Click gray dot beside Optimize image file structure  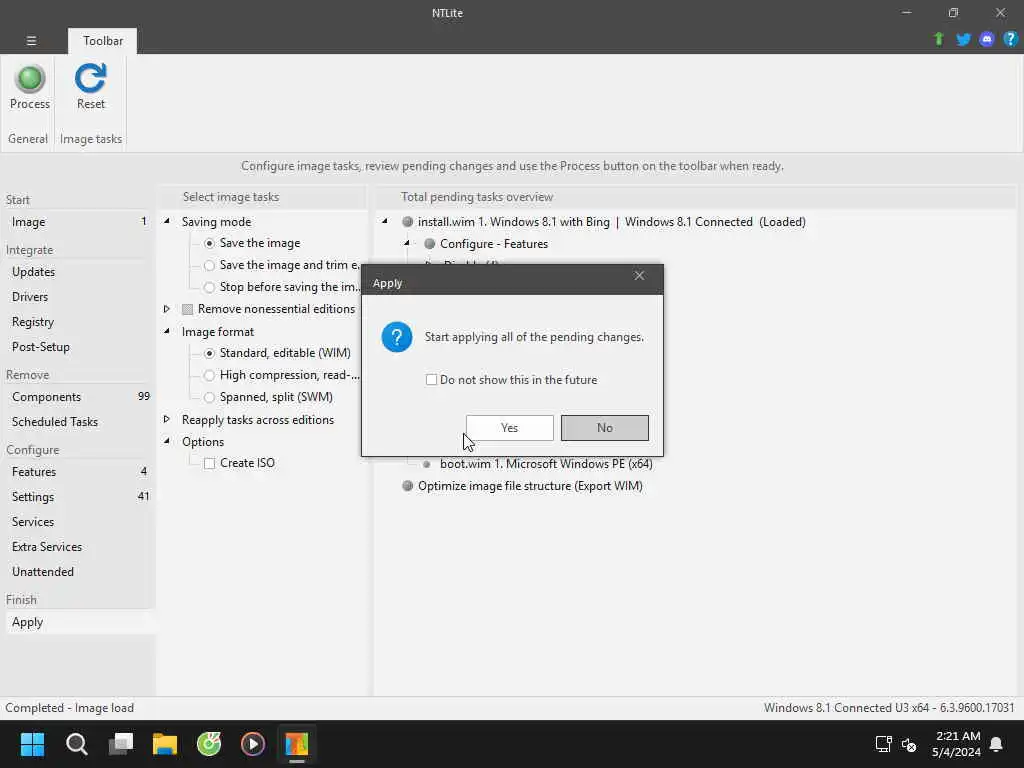coord(408,486)
